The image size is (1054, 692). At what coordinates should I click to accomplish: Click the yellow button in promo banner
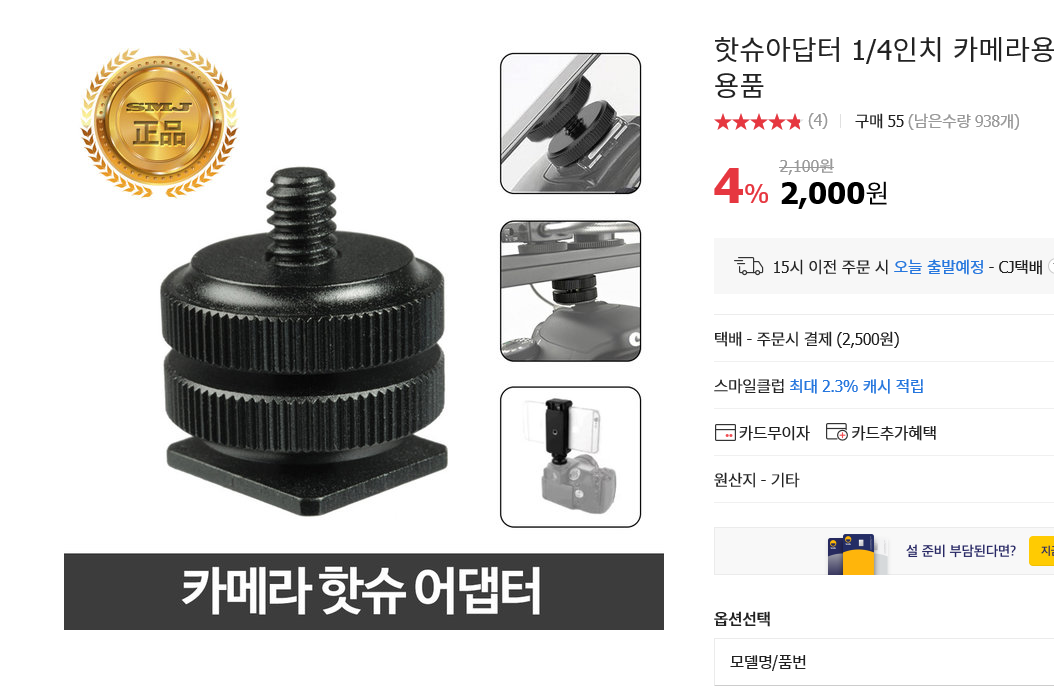(x=1042, y=551)
